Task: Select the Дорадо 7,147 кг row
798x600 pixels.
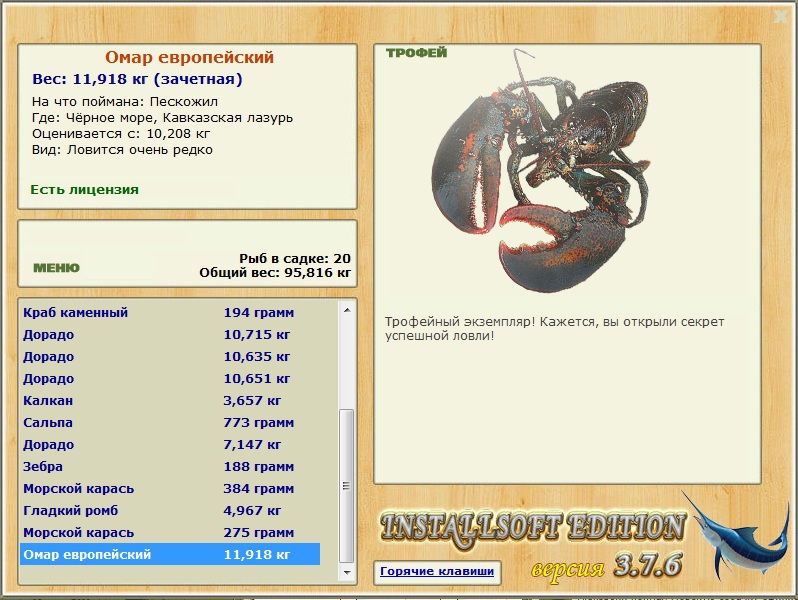Action: (170, 444)
